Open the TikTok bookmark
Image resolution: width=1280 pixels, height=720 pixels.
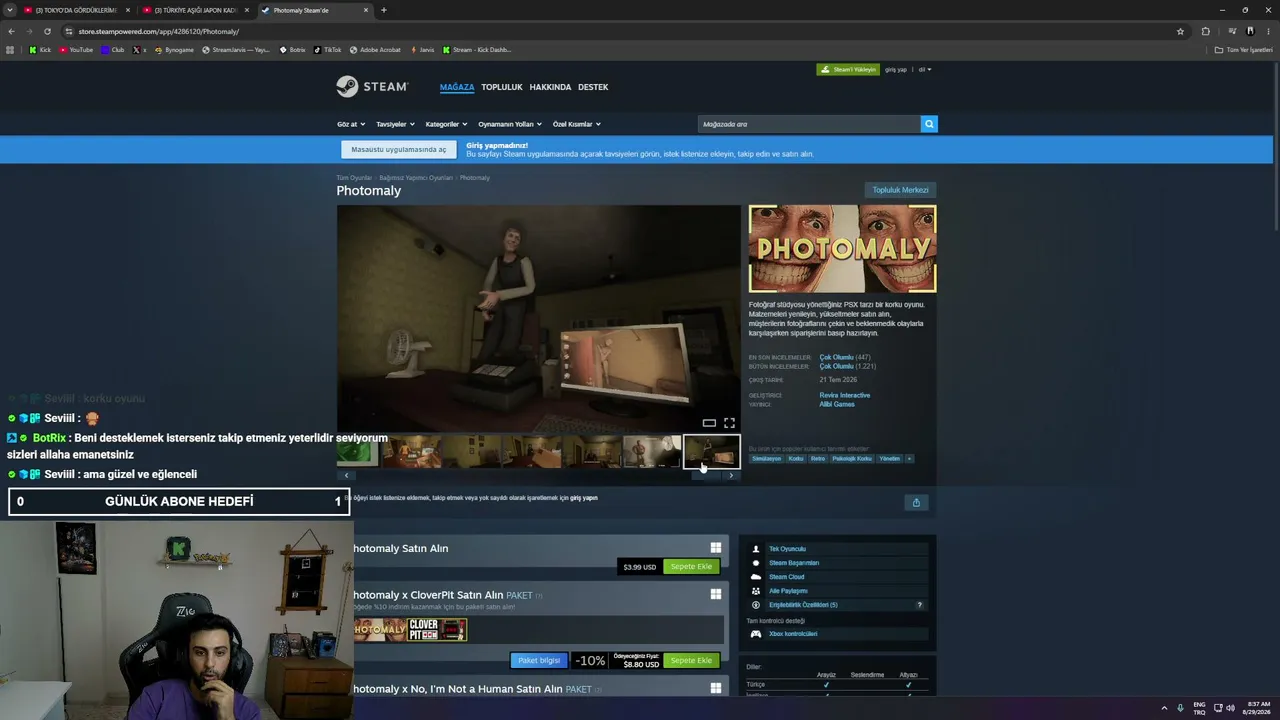328,50
